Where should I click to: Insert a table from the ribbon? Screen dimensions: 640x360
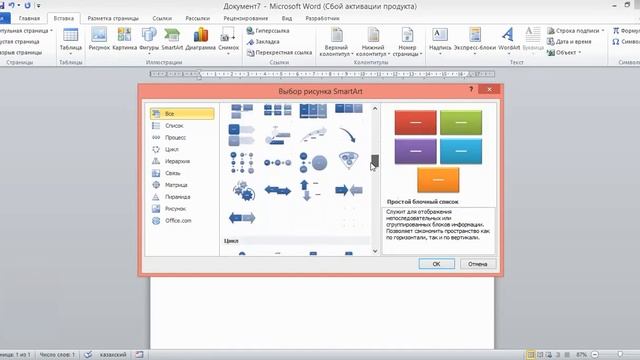(71, 42)
